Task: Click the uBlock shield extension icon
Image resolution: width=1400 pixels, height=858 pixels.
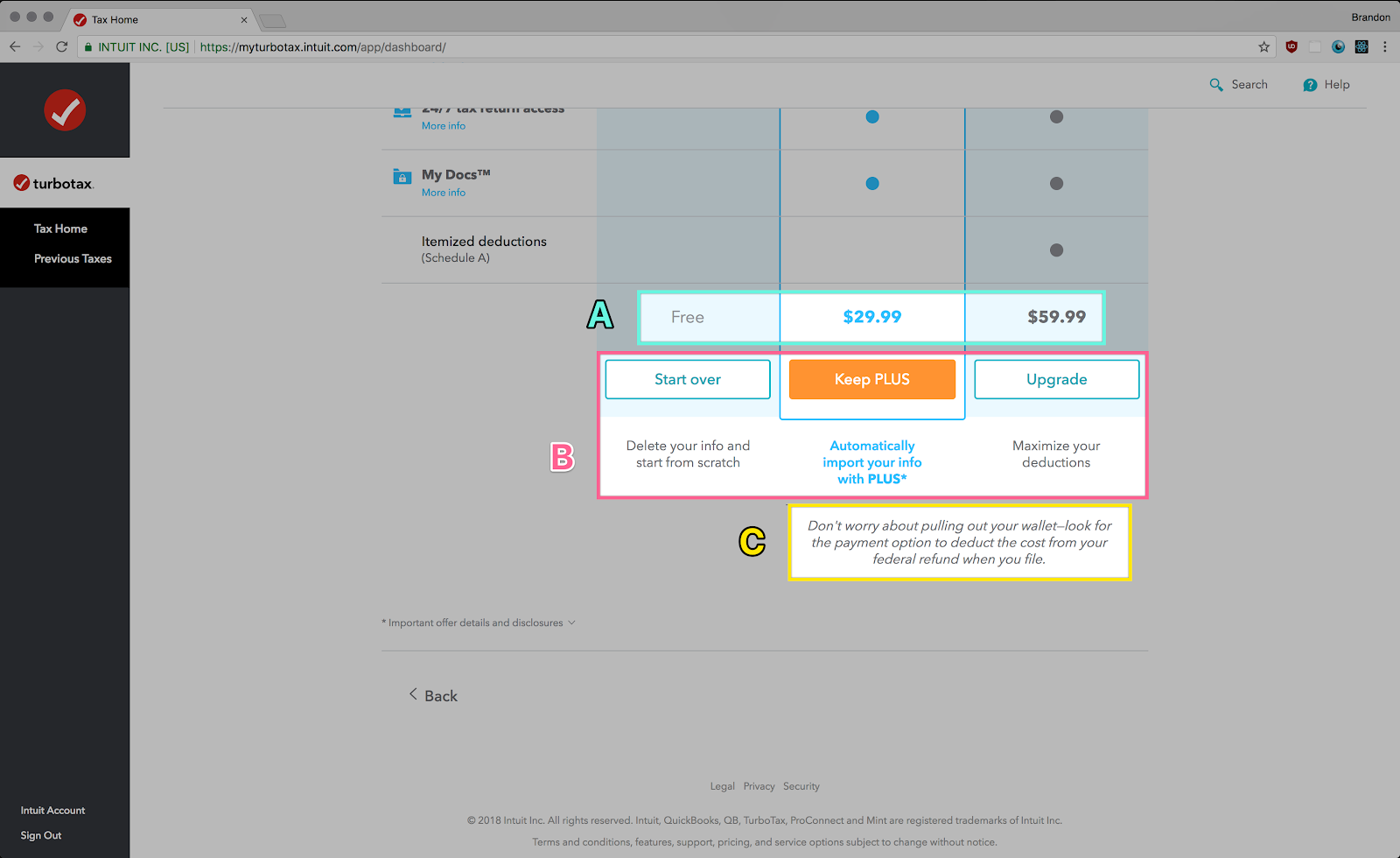Action: pyautogui.click(x=1291, y=47)
